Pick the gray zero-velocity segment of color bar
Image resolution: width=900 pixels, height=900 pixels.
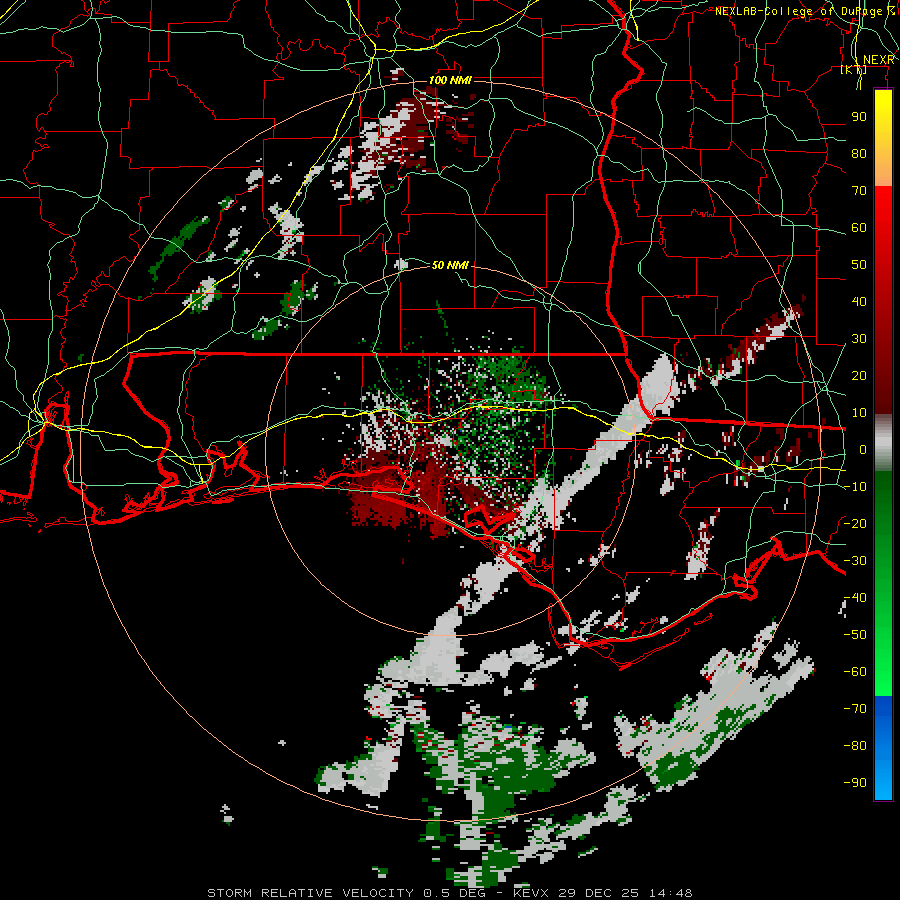click(883, 443)
